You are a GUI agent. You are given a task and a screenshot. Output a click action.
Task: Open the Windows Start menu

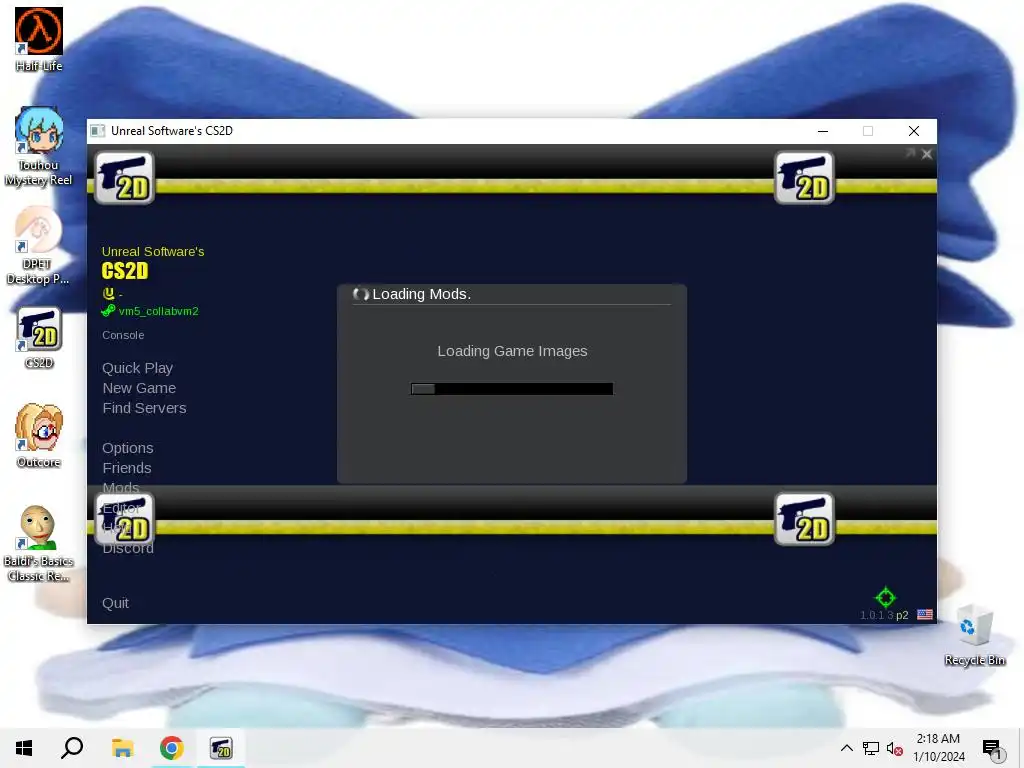(x=24, y=748)
